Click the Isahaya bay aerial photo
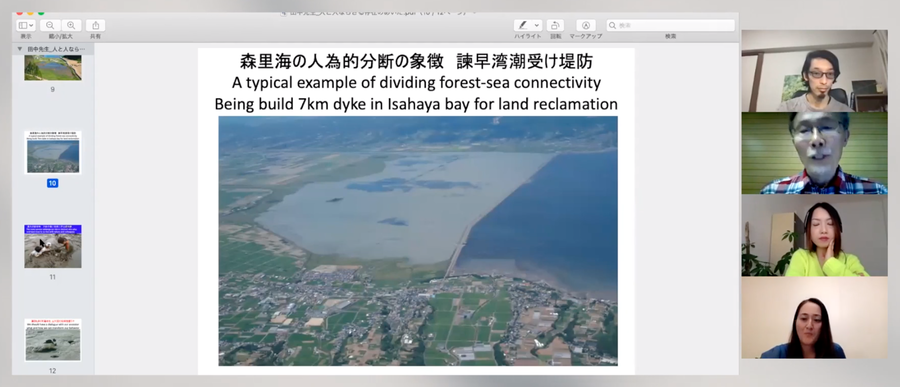 click(x=418, y=241)
